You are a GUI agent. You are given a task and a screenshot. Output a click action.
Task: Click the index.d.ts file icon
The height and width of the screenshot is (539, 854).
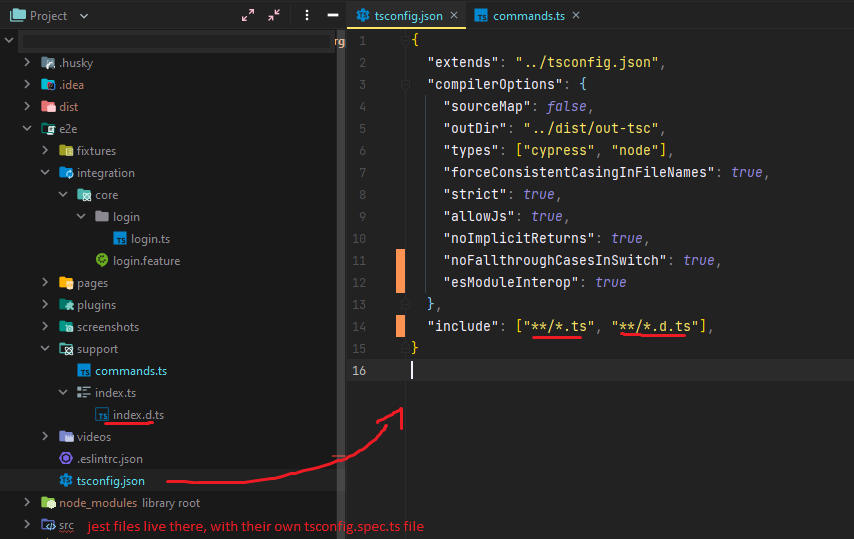[102, 415]
